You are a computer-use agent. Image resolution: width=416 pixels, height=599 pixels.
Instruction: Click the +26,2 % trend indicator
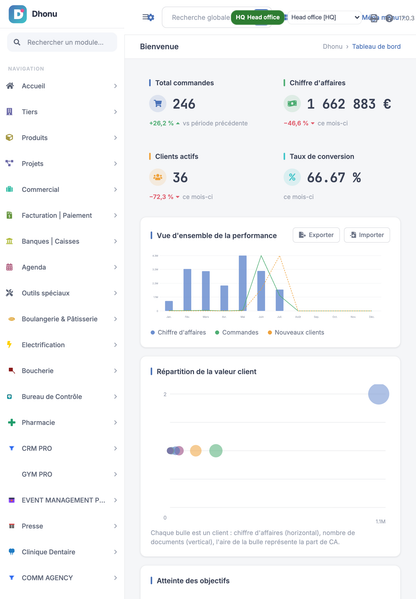pos(164,123)
